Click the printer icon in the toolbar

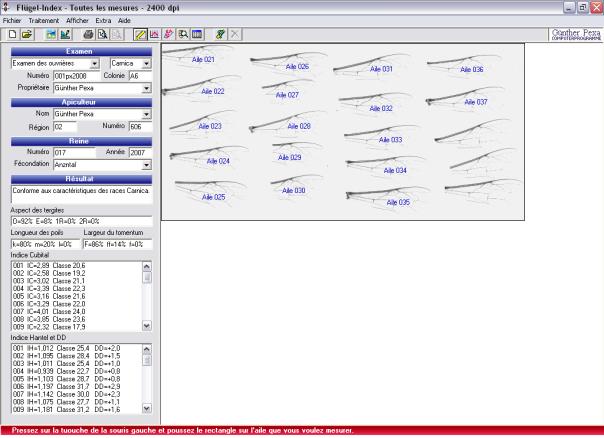pyautogui.click(x=88, y=34)
